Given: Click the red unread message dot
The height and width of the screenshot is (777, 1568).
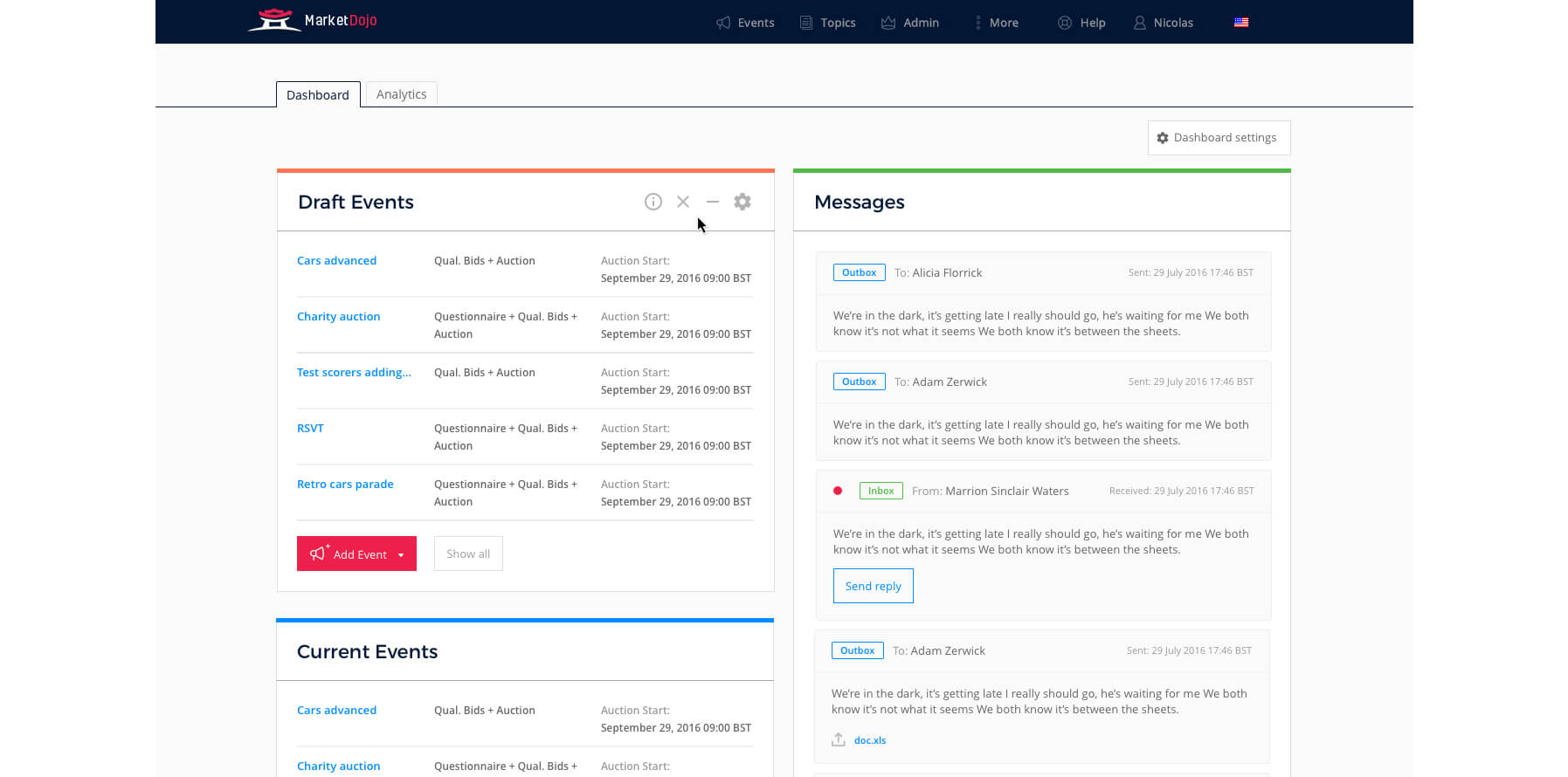Looking at the screenshot, I should (838, 491).
